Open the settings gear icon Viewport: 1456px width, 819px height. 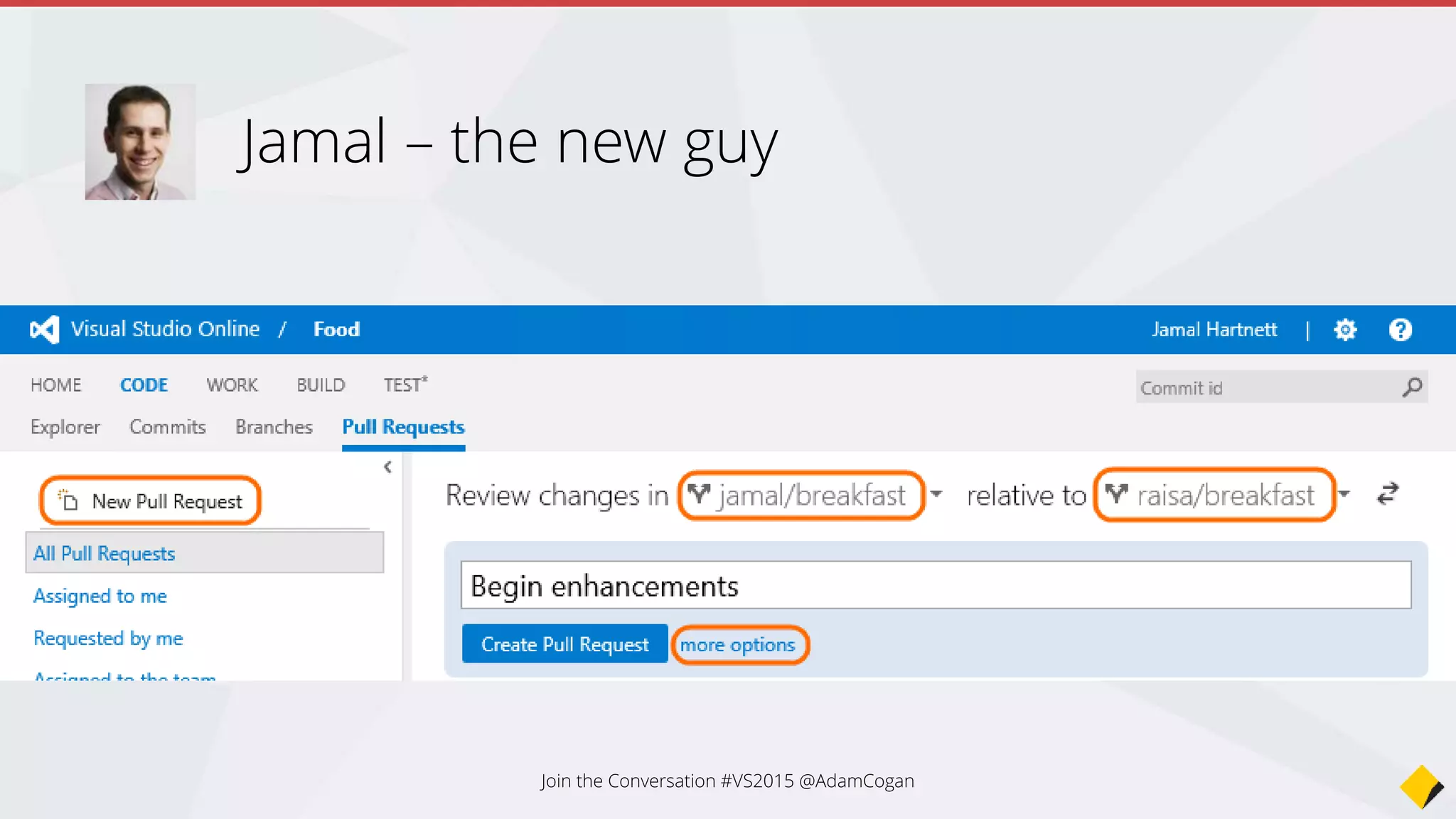click(1345, 330)
